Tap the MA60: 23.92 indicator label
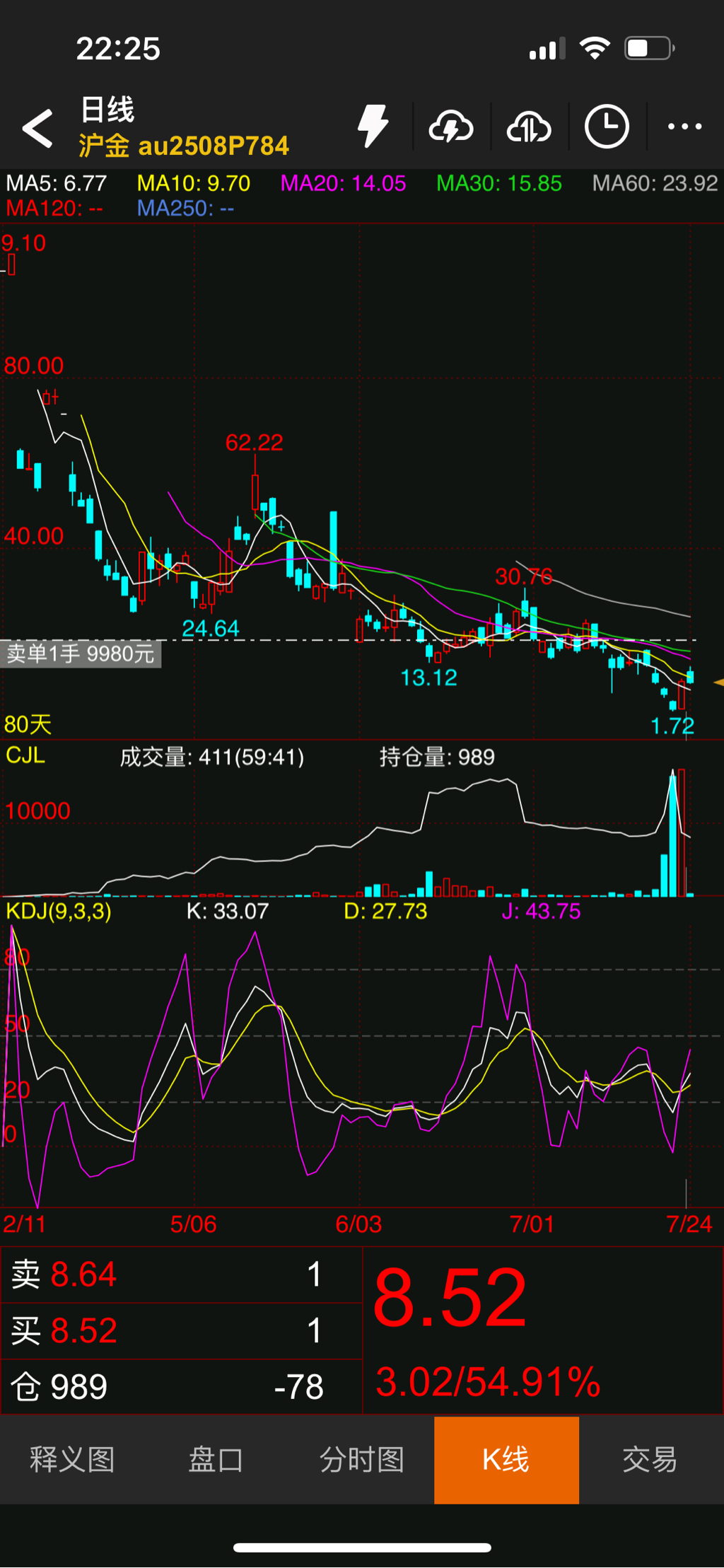This screenshot has width=724, height=1568. click(655, 183)
